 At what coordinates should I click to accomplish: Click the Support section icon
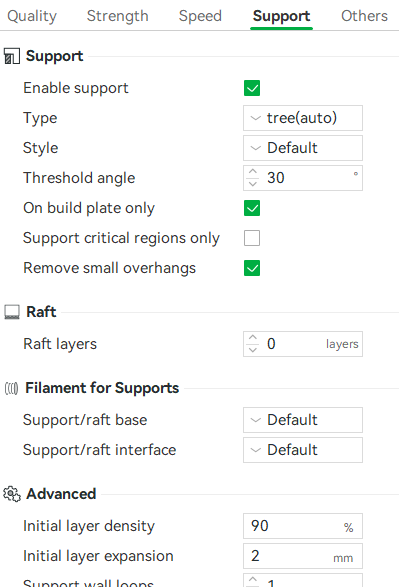pos(12,56)
